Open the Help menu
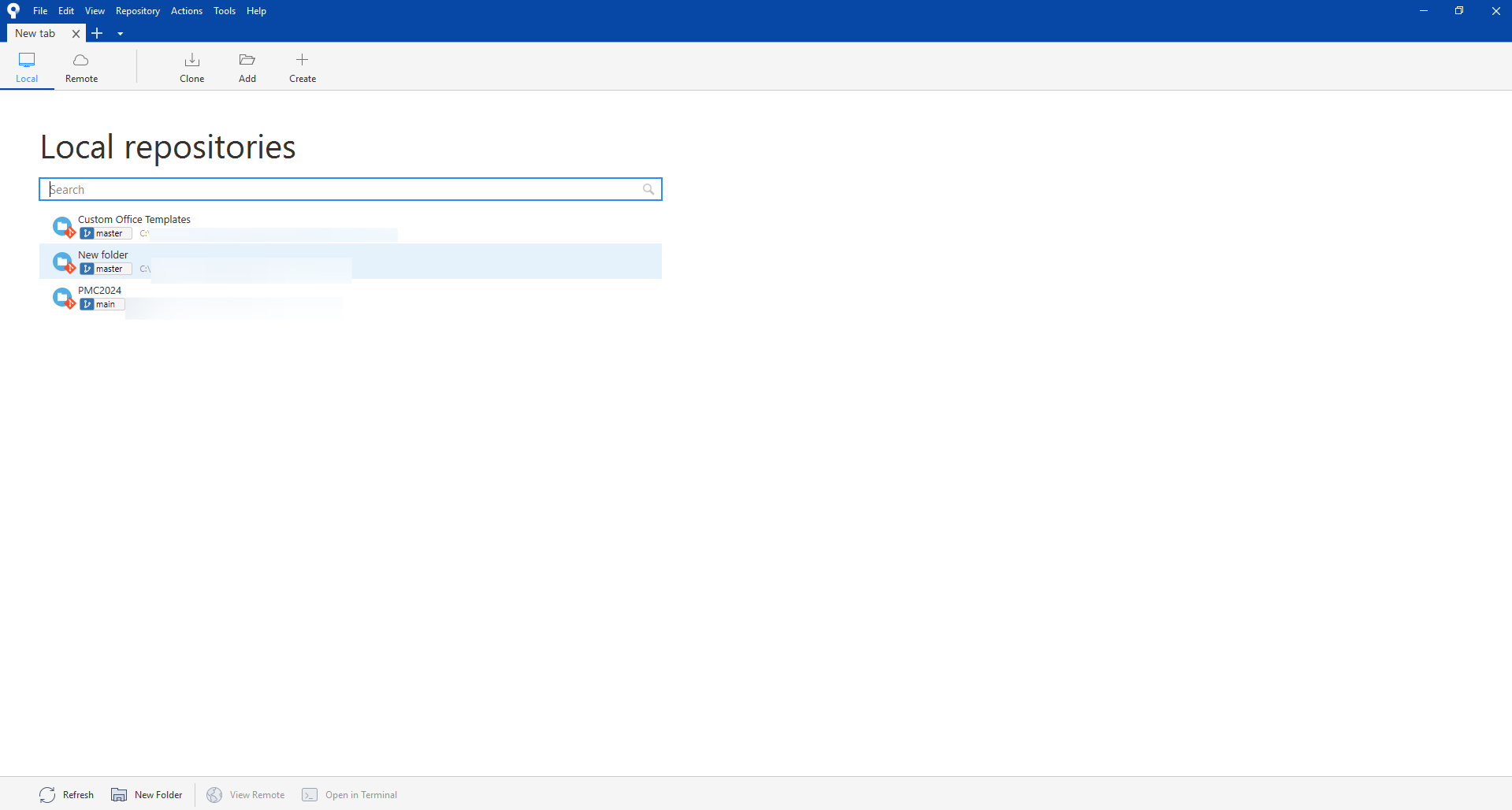1512x810 pixels. (x=256, y=11)
